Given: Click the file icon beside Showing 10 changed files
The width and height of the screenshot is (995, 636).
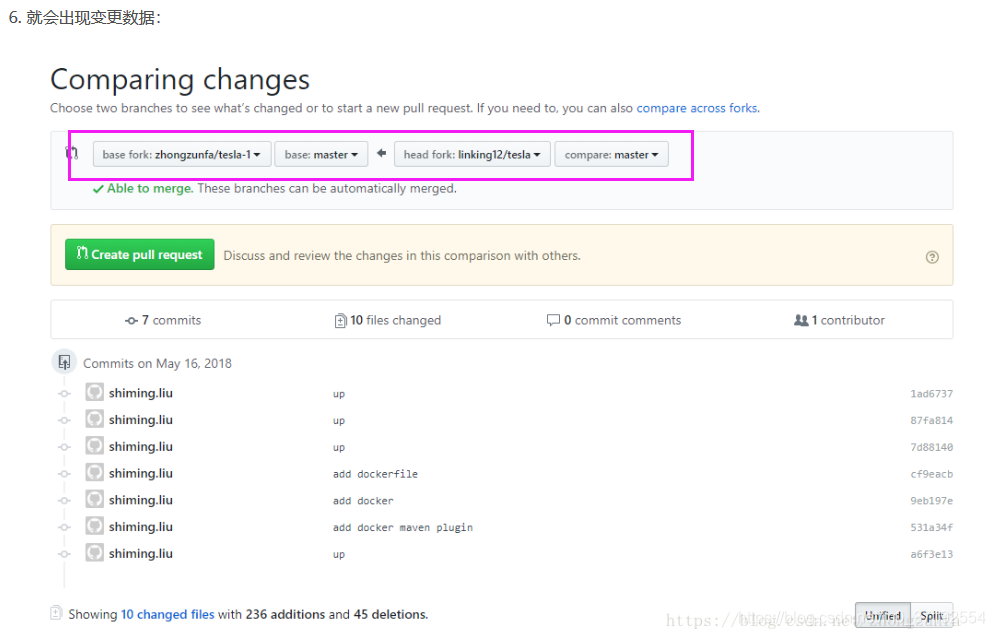Looking at the screenshot, I should coord(56,613).
